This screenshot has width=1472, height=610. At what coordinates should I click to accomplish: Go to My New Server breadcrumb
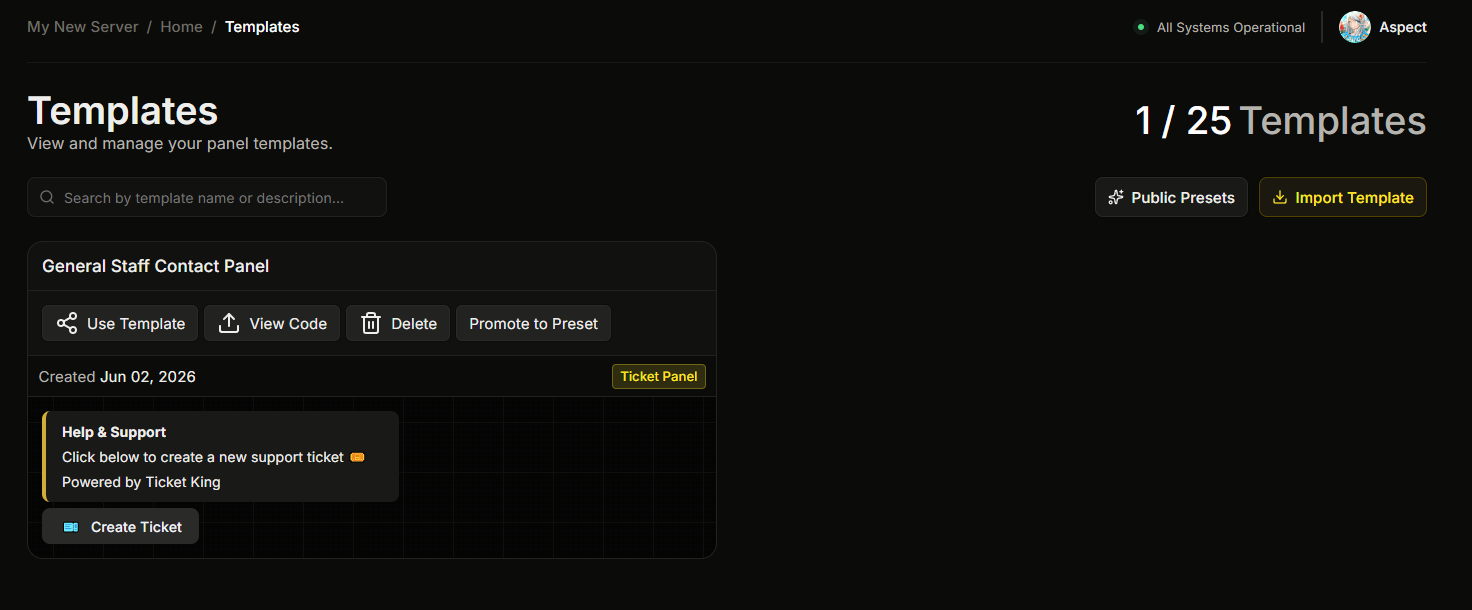coord(83,27)
